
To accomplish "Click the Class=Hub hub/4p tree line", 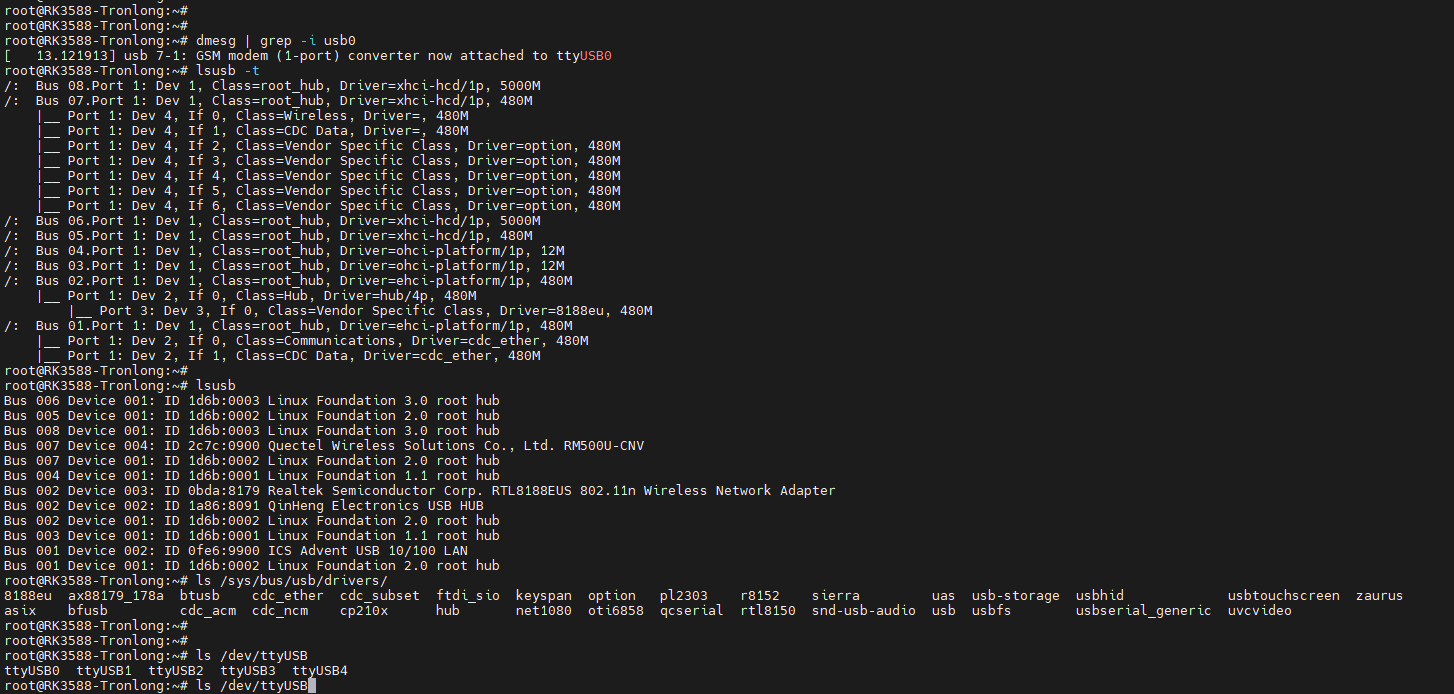I will [256, 296].
